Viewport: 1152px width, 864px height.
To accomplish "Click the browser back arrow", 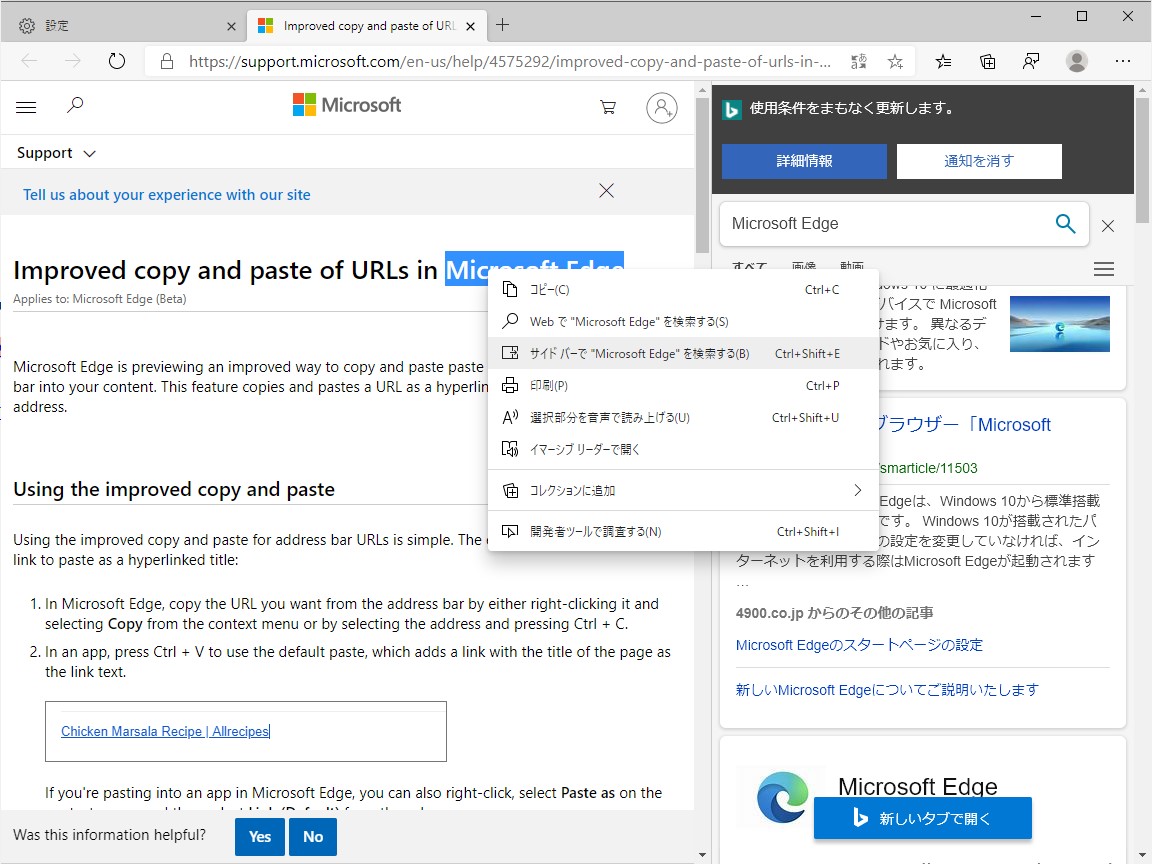I will point(29,61).
